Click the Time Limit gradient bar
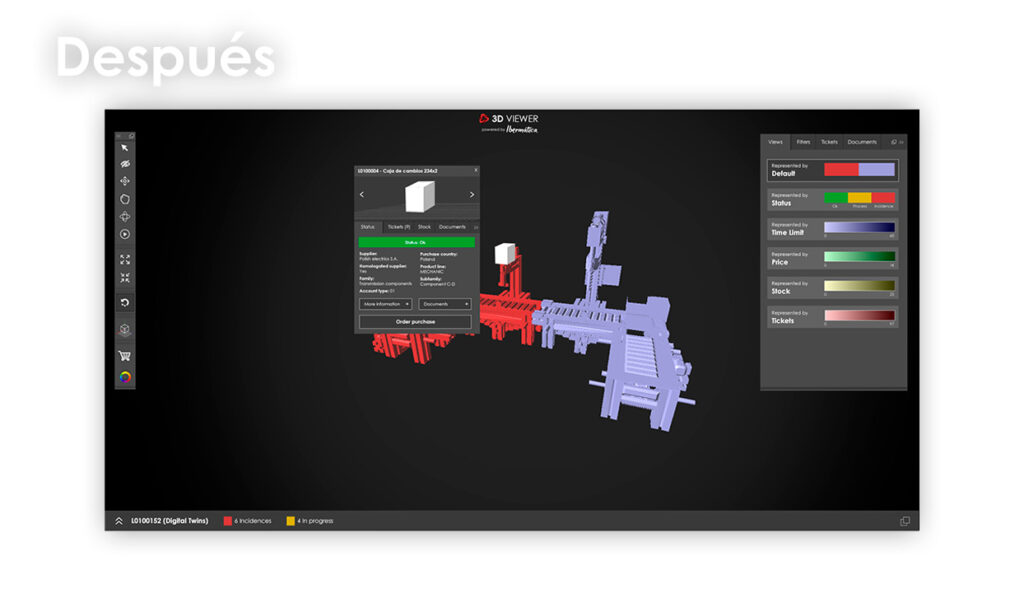 (859, 228)
